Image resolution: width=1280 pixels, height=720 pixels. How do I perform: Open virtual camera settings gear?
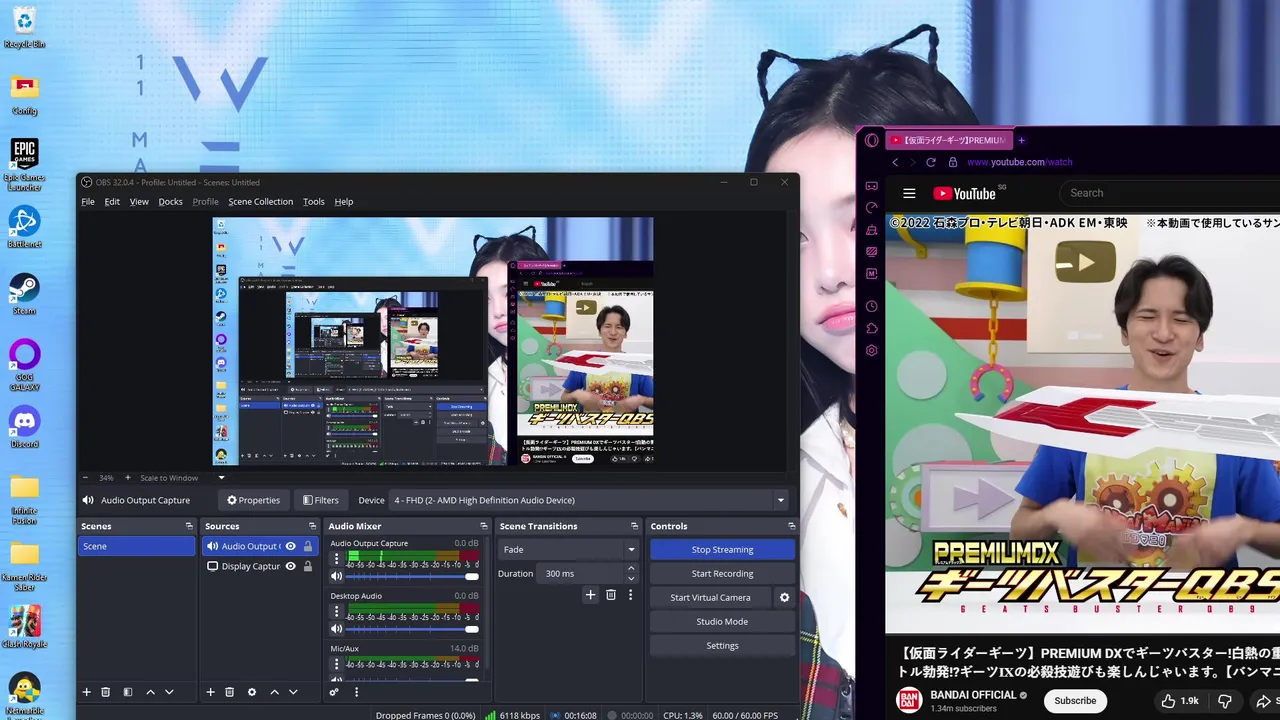(784, 598)
